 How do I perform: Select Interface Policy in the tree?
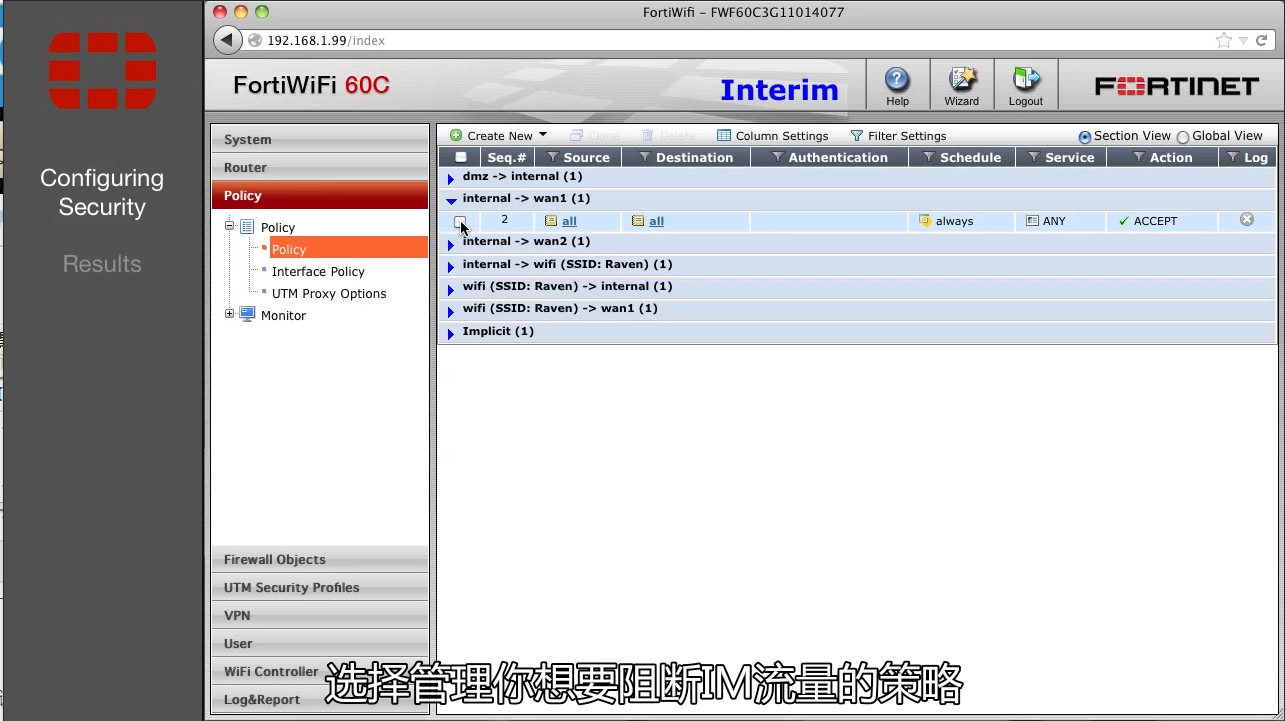coord(318,271)
